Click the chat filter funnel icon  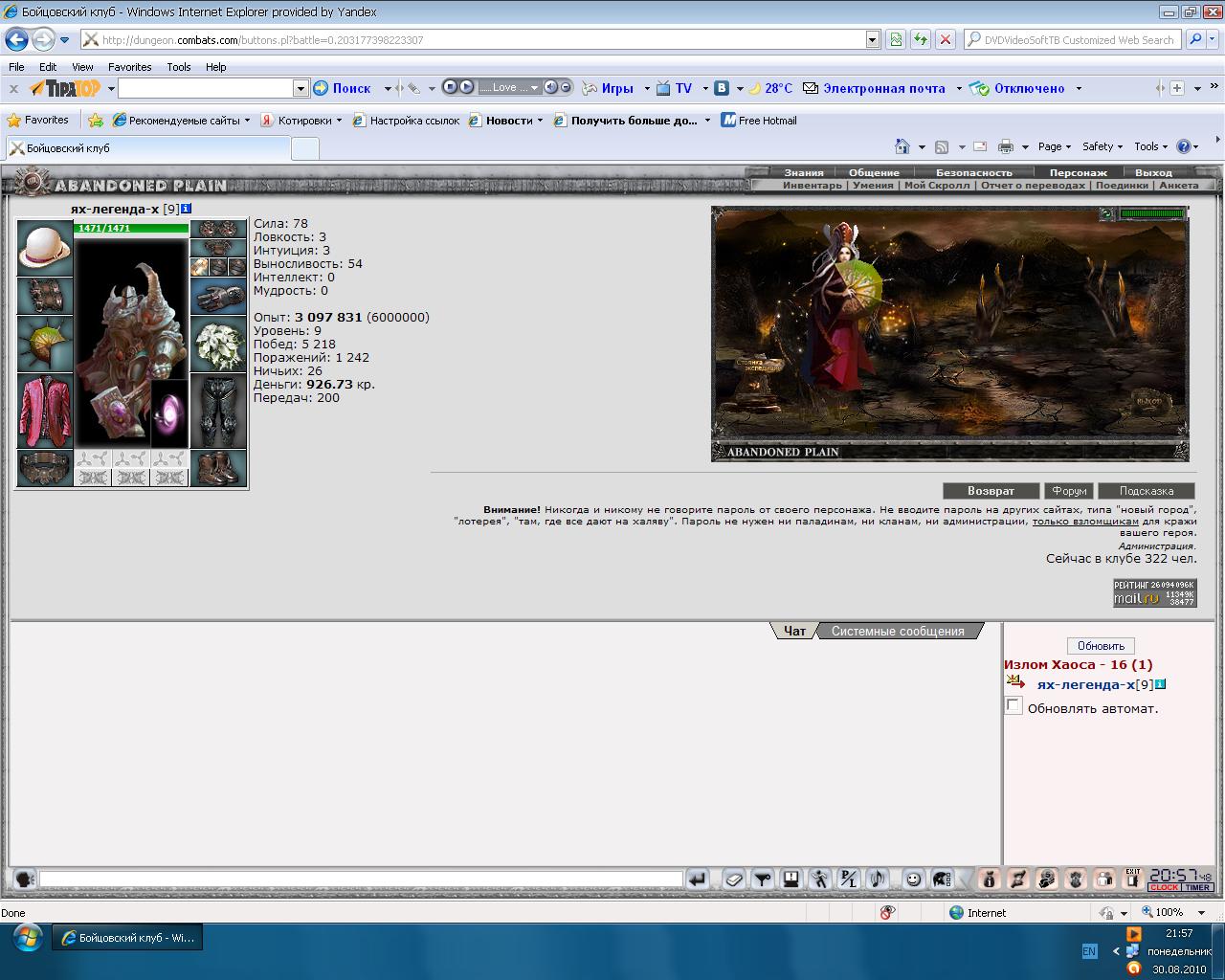pos(763,879)
